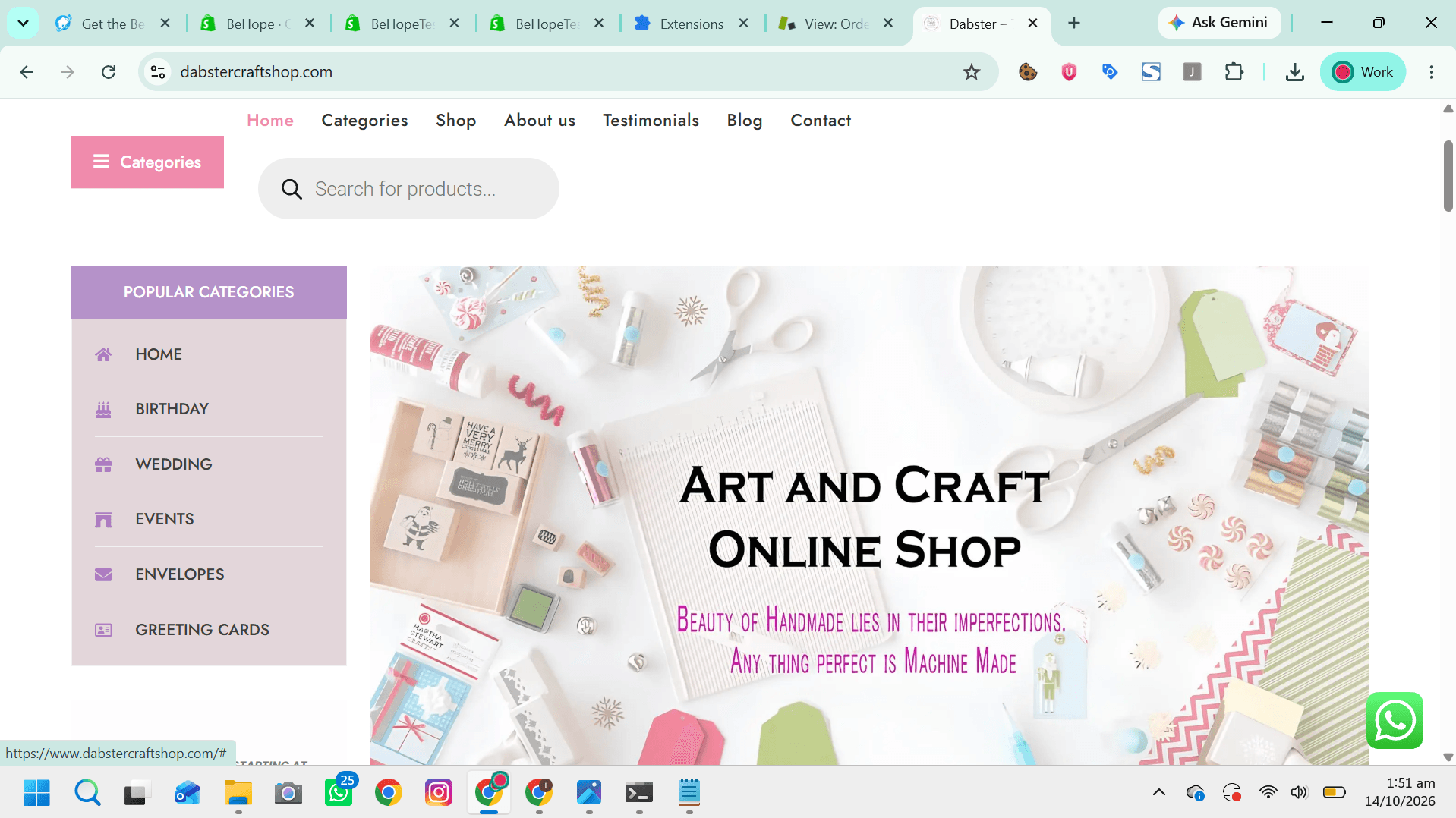Open Testimonials in navigation
Image resolution: width=1456 pixels, height=818 pixels.
(x=651, y=121)
